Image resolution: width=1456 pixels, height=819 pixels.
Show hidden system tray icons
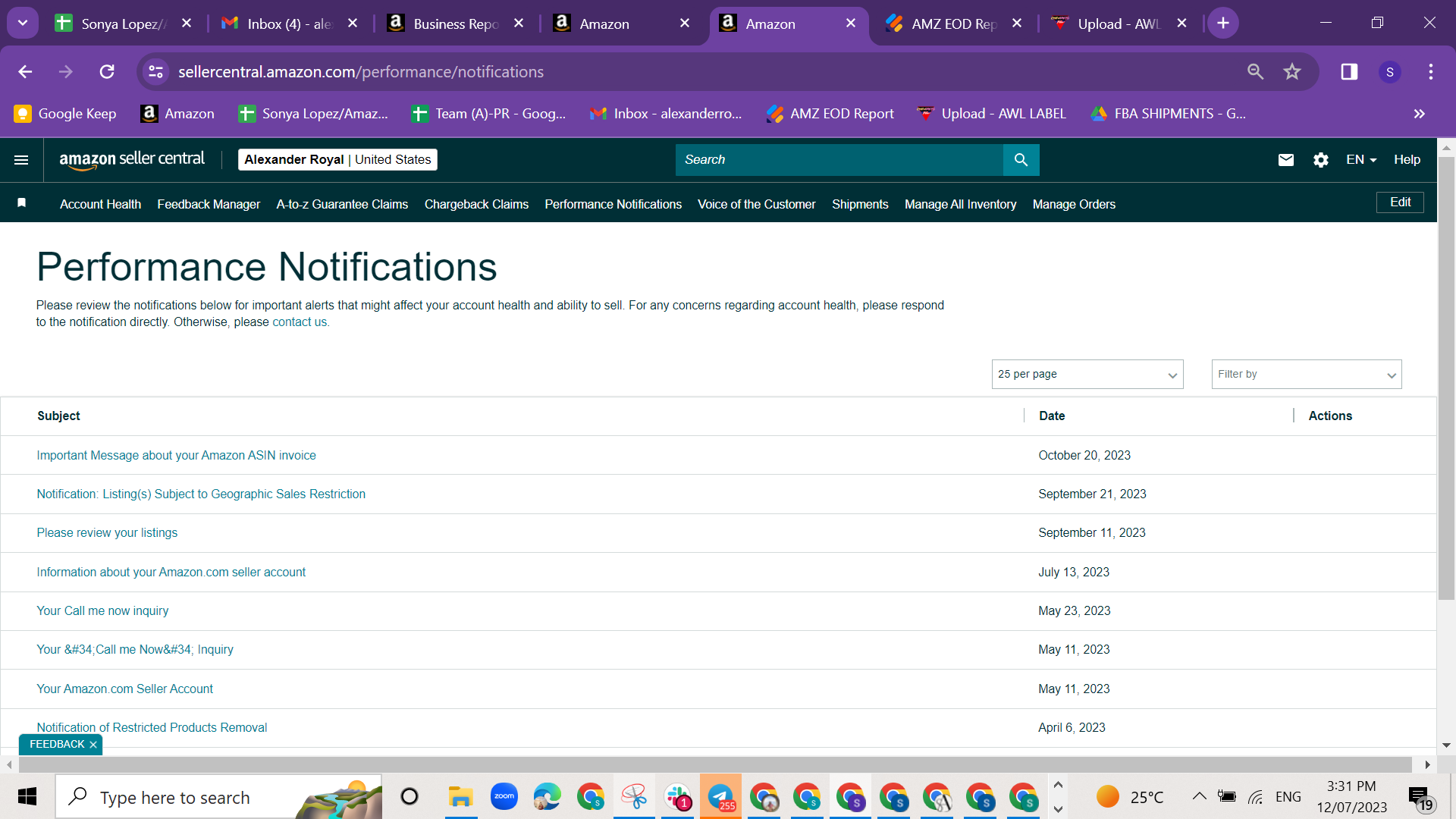pos(1199,796)
